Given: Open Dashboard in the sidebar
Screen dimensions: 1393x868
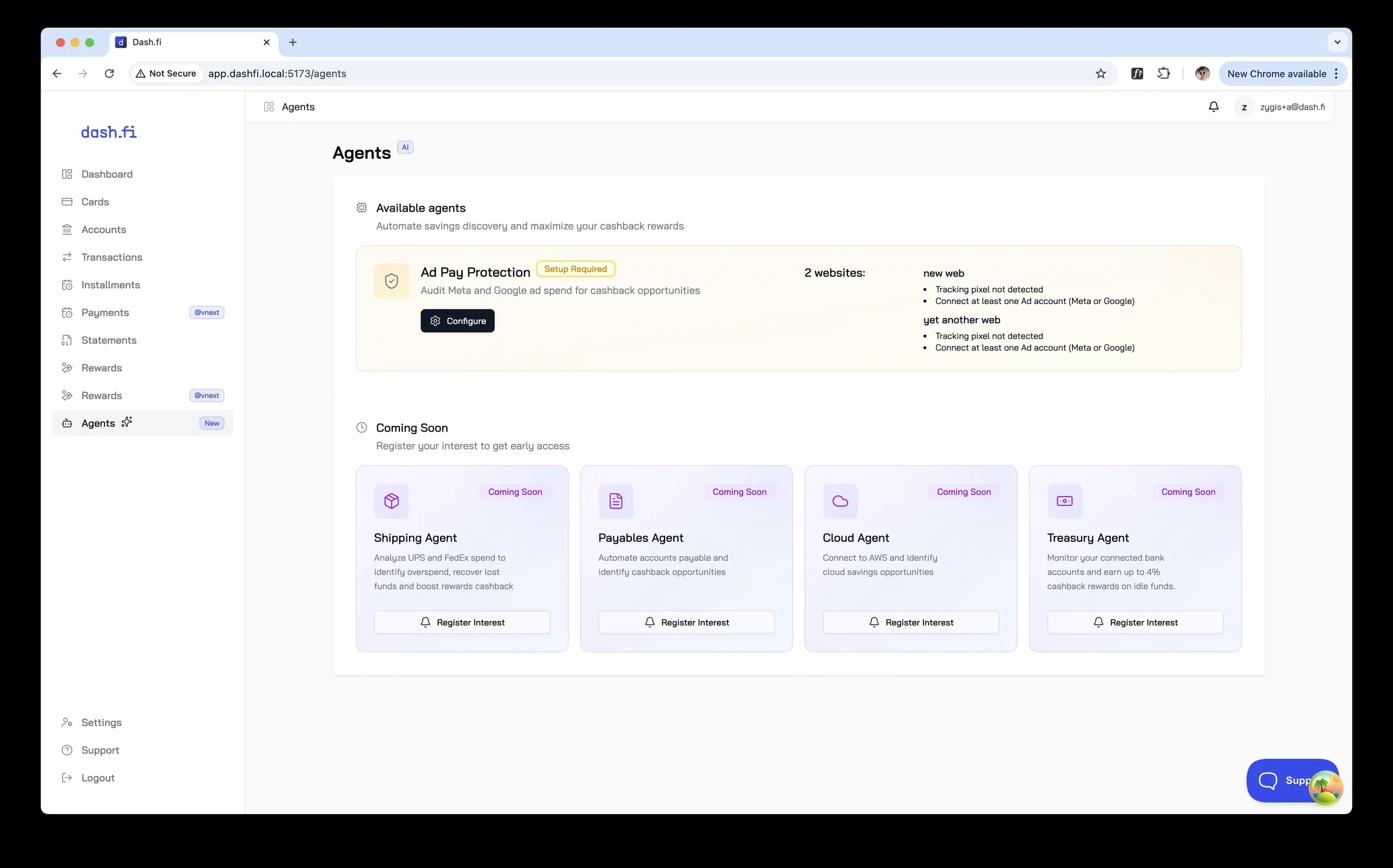Looking at the screenshot, I should tap(142, 174).
